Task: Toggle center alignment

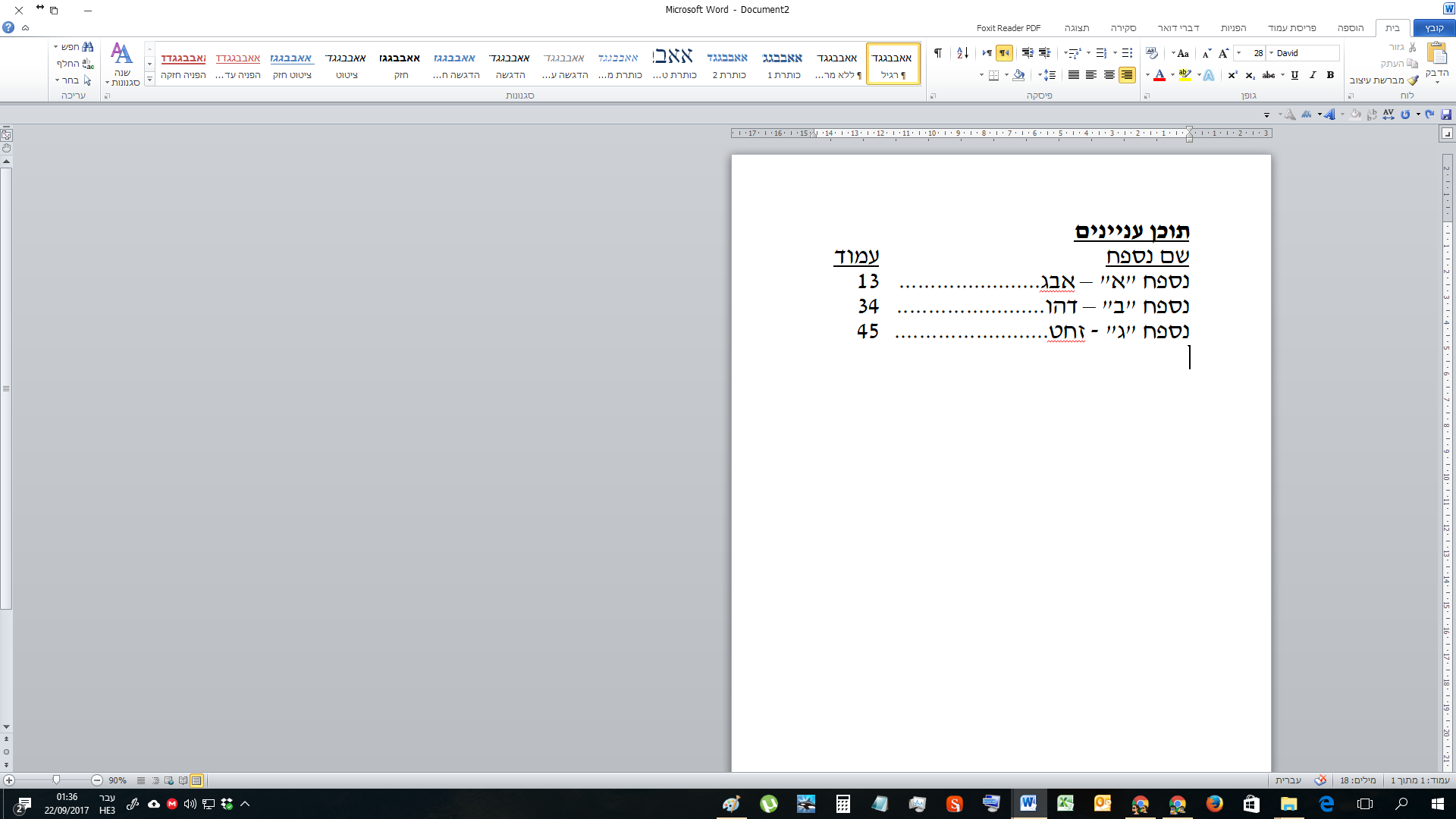Action: [x=1109, y=75]
